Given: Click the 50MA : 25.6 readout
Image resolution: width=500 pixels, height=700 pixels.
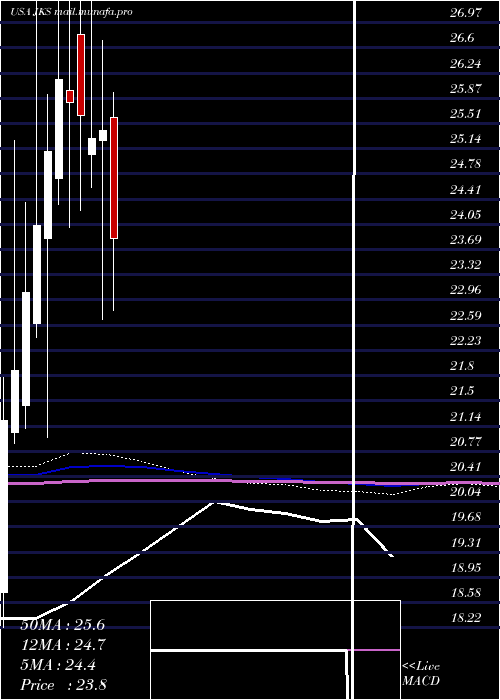Looking at the screenshot, I should pos(63,625).
